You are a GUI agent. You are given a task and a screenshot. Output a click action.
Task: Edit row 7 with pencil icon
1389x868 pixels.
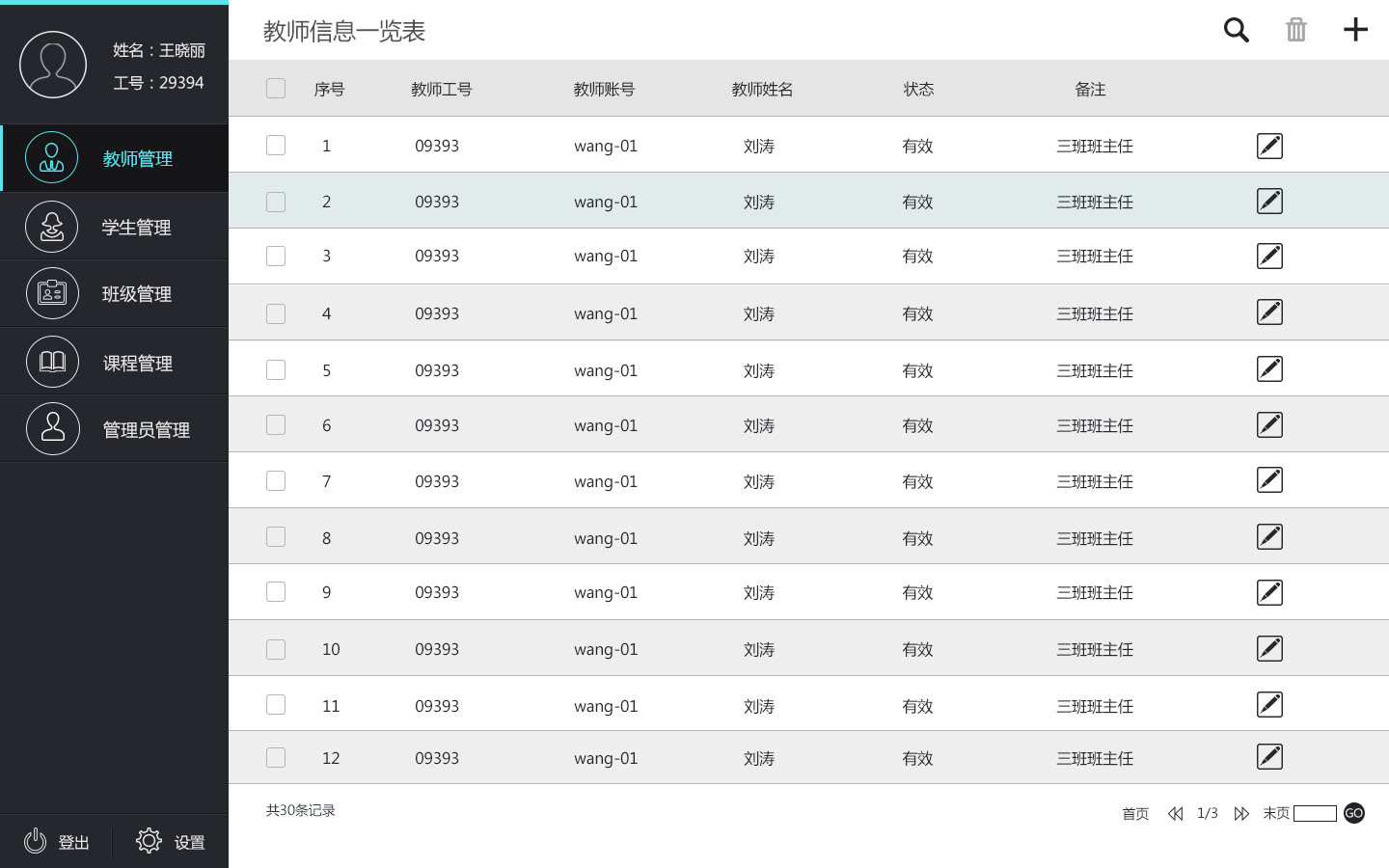[x=1269, y=479]
